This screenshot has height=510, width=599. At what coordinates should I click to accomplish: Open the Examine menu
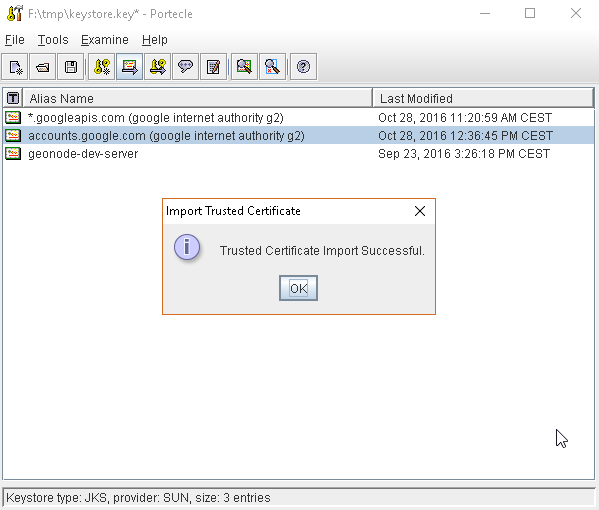[105, 40]
